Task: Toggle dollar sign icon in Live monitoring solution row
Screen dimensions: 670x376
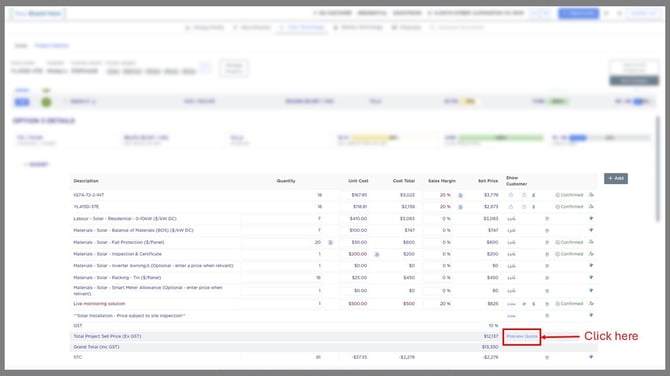Action: click(x=534, y=304)
